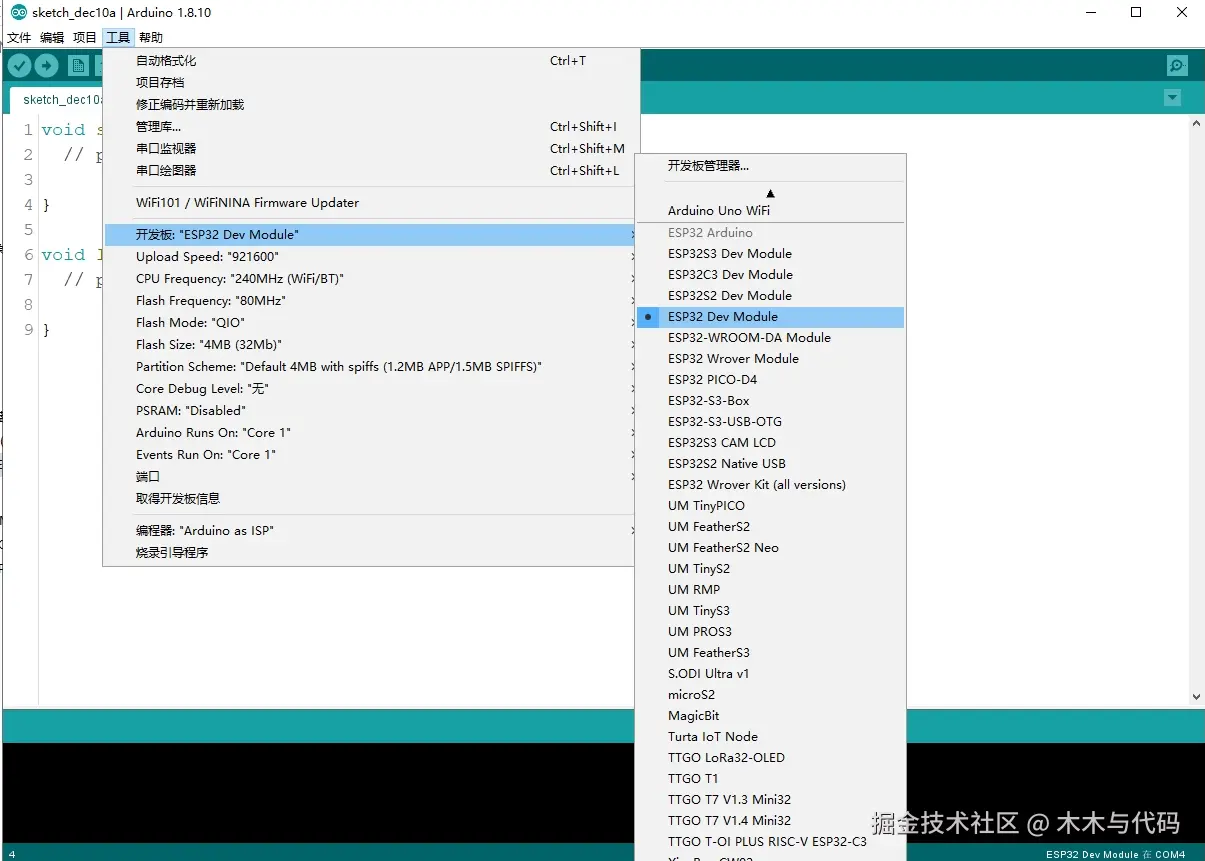Choose TTGO T-OI PLUS RISC-V ESP32-C3
This screenshot has width=1205, height=861.
(770, 842)
